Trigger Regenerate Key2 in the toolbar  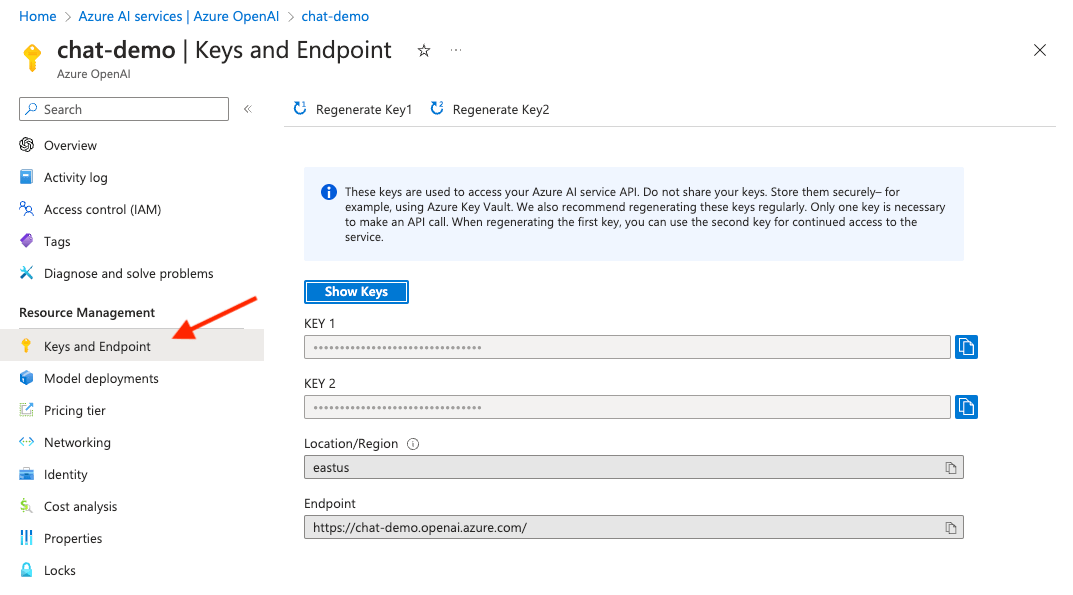point(437,109)
